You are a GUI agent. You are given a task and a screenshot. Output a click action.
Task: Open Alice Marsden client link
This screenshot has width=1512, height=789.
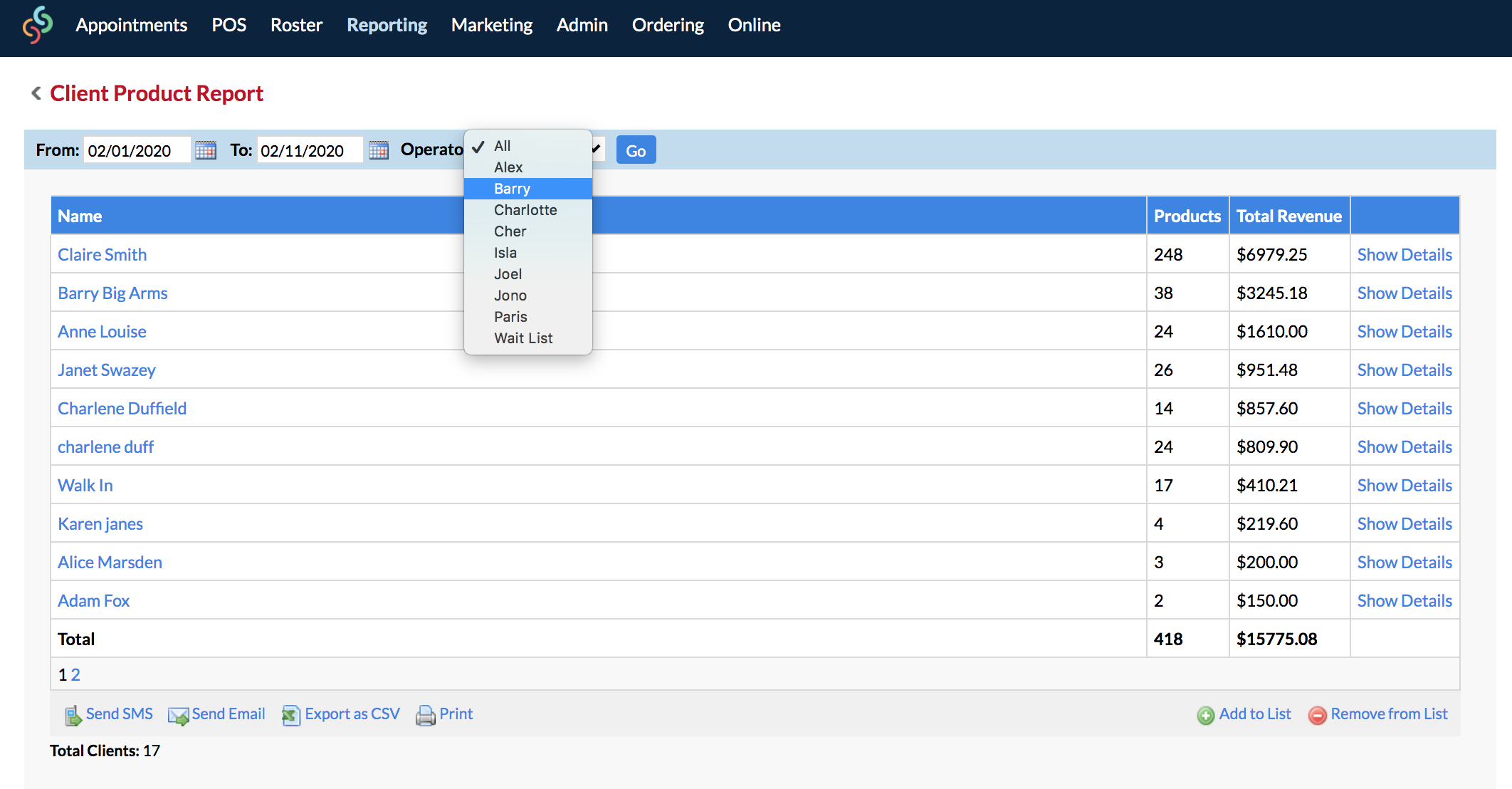pyautogui.click(x=110, y=563)
